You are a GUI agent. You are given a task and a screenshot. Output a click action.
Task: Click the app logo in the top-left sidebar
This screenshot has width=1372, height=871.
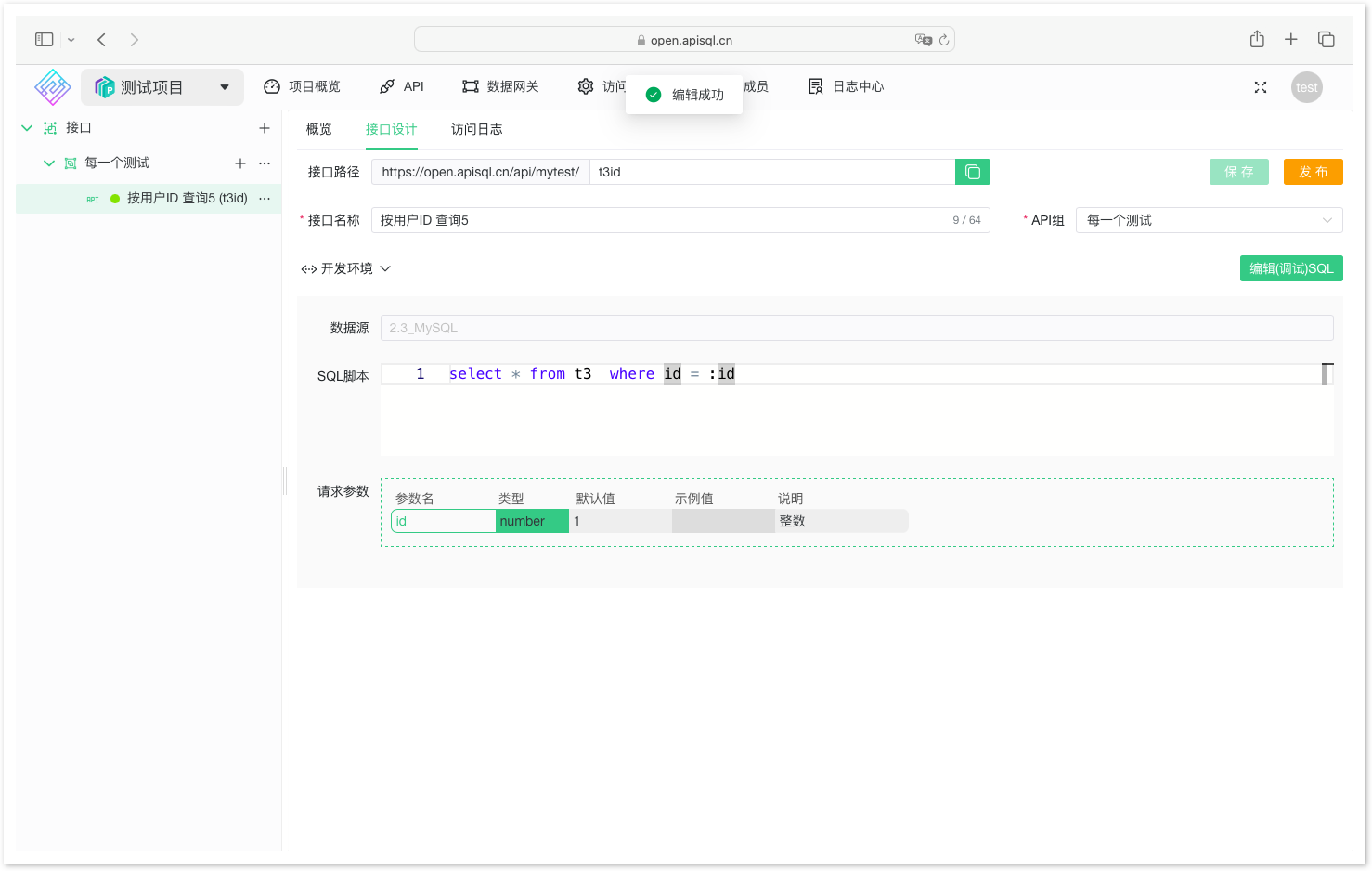pyautogui.click(x=51, y=86)
